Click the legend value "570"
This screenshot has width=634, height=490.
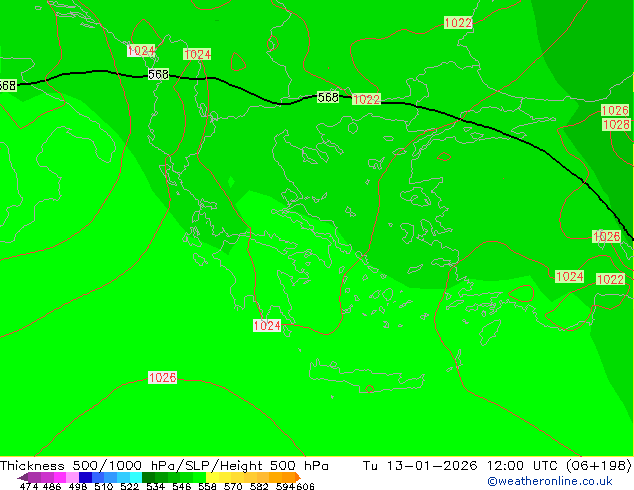click(233, 486)
